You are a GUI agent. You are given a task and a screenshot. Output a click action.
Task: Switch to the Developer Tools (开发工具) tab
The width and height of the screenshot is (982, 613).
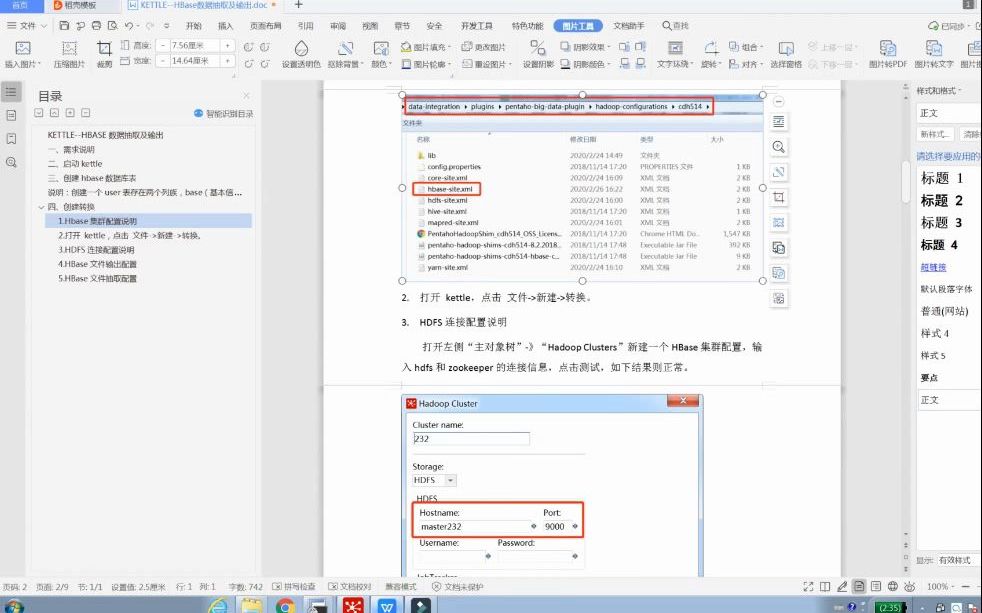[x=477, y=26]
